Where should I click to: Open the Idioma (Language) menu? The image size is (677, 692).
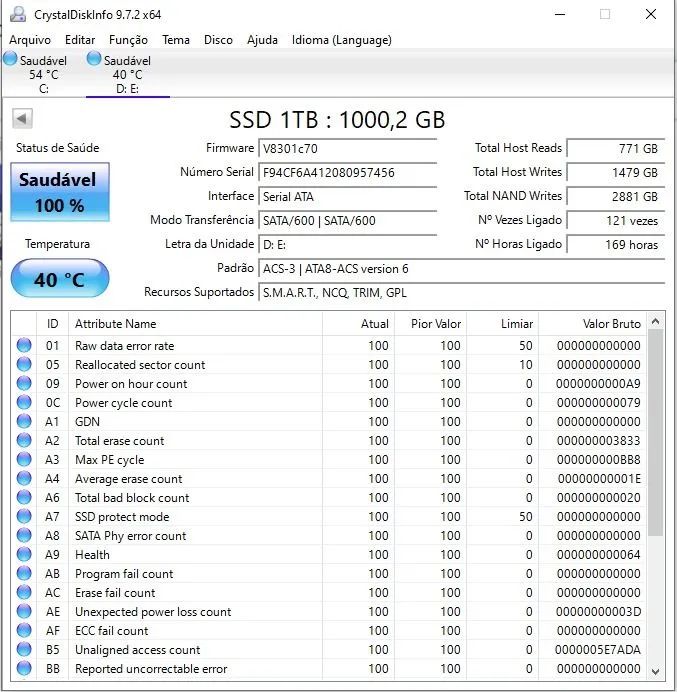[x=342, y=40]
